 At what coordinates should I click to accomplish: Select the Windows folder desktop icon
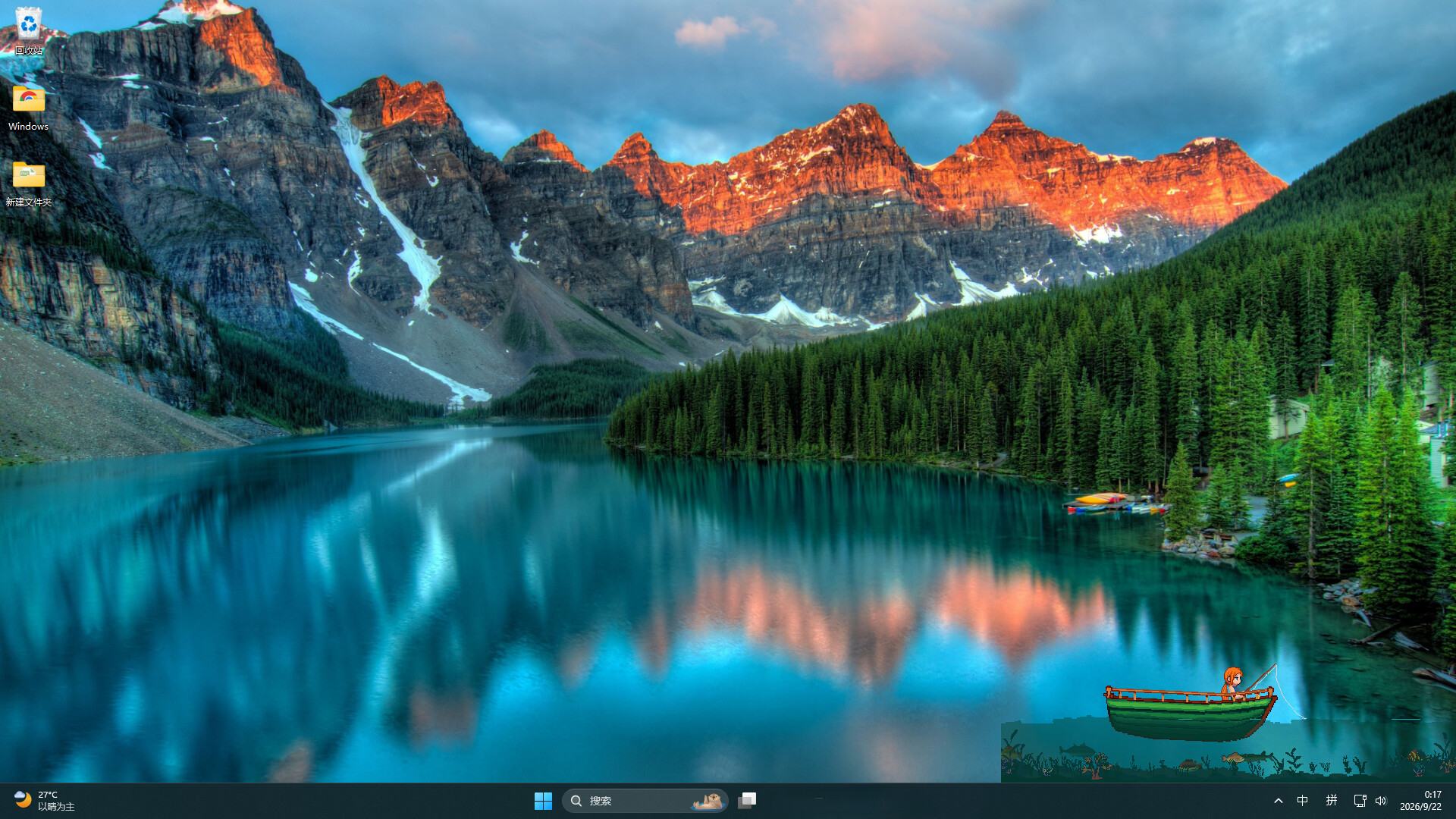coord(28,108)
